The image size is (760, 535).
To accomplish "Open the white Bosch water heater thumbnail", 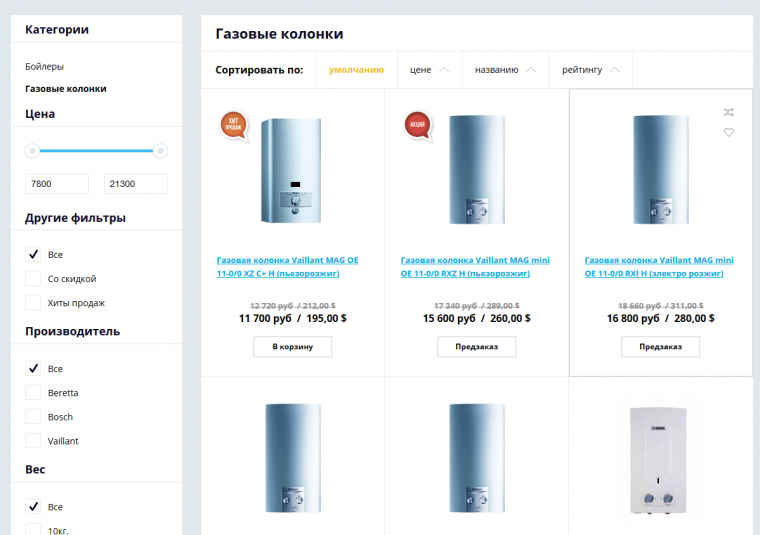I will (x=660, y=461).
